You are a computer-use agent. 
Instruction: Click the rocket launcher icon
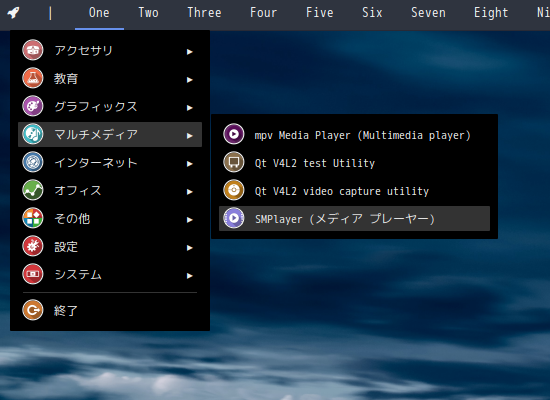click(x=13, y=13)
